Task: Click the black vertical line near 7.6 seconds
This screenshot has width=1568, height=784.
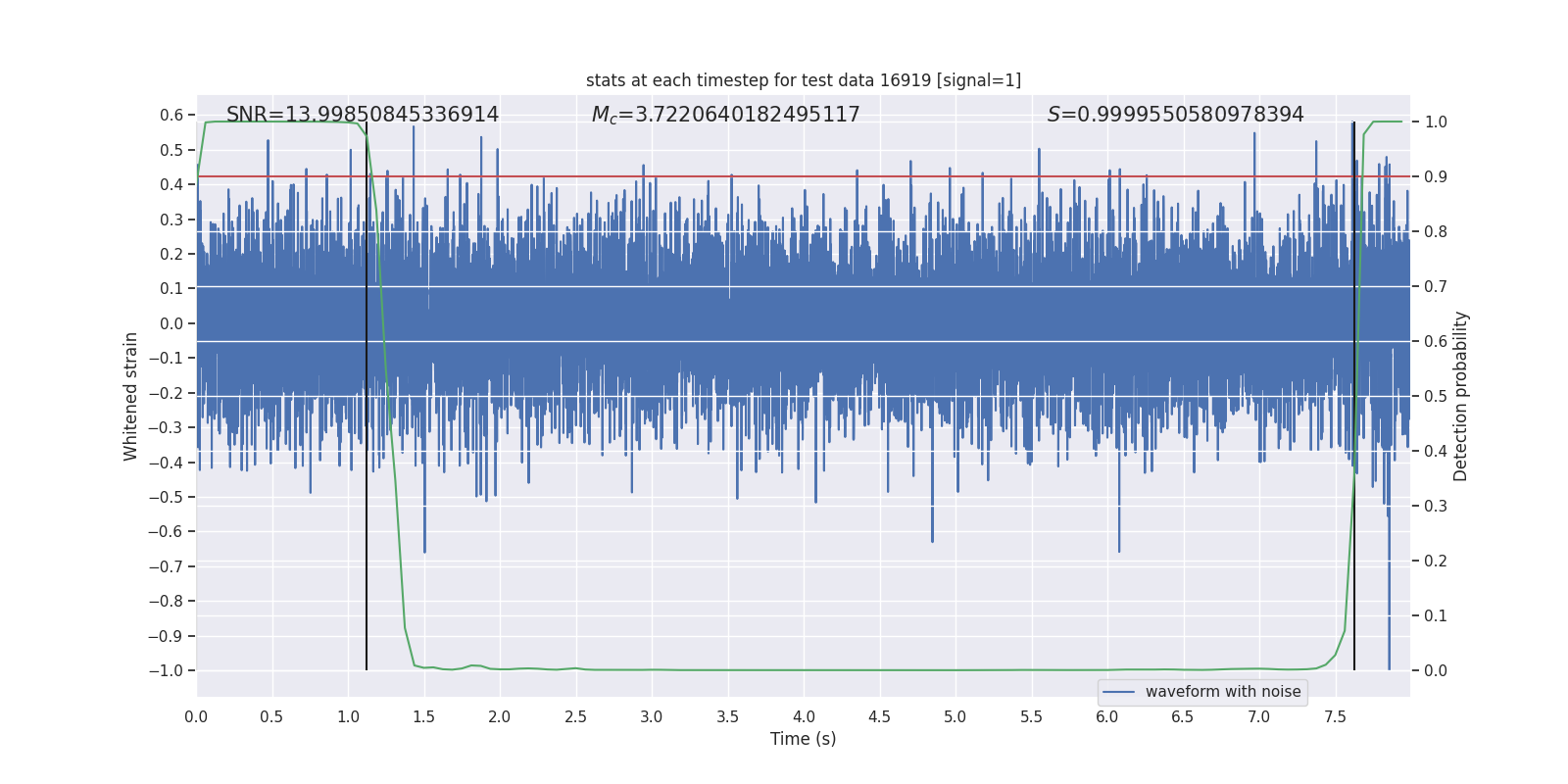Action: (1354, 396)
